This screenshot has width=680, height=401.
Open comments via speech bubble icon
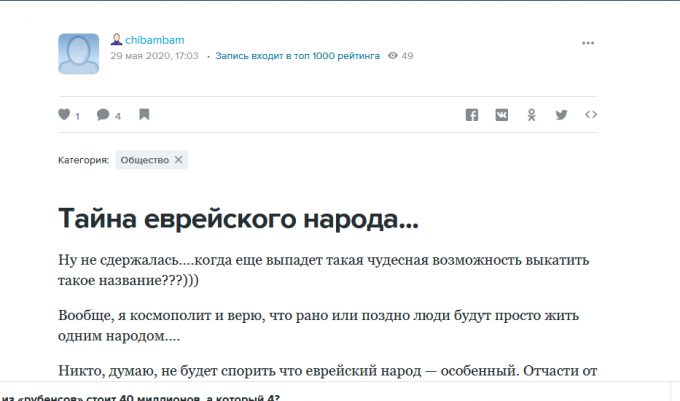103,115
